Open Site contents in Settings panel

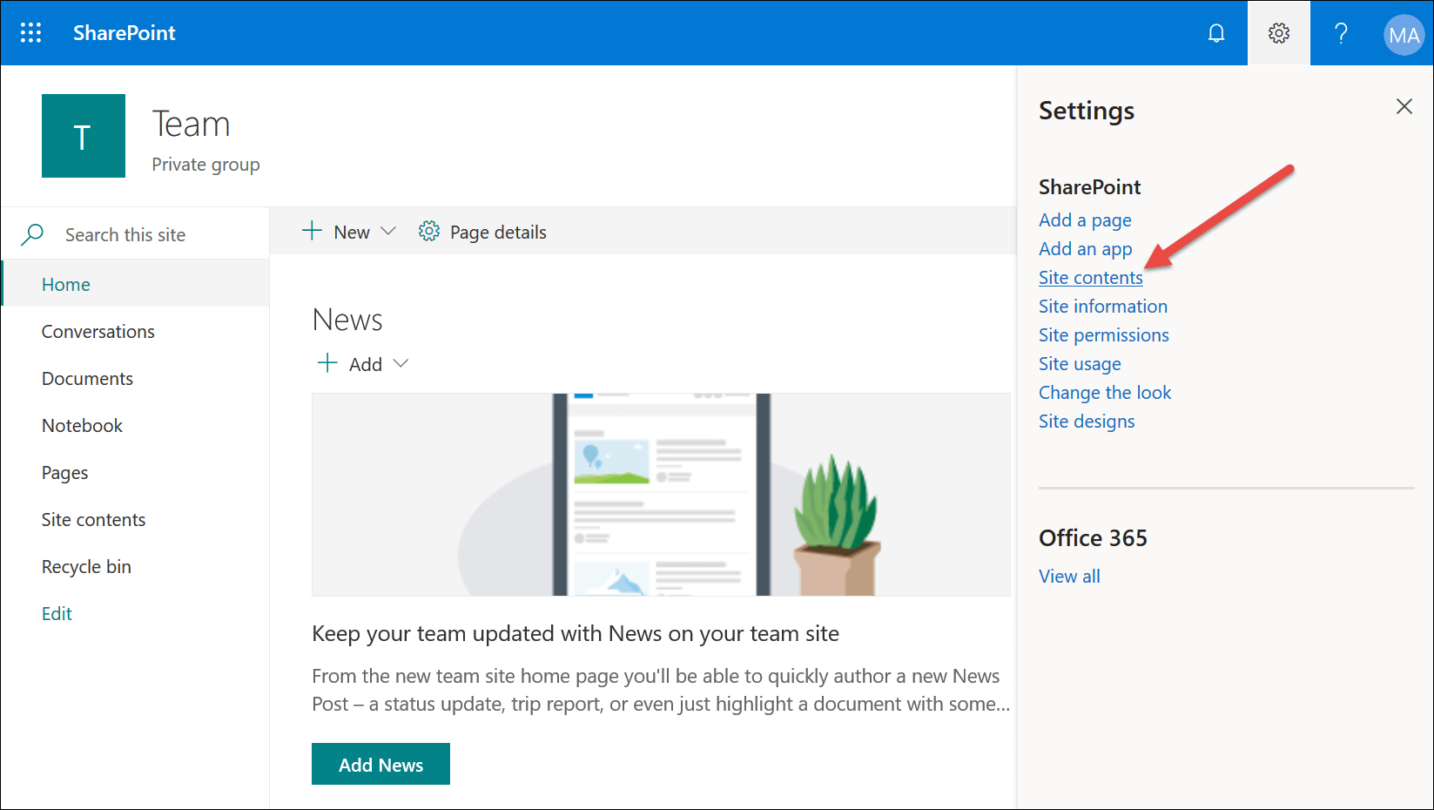pyautogui.click(x=1090, y=277)
